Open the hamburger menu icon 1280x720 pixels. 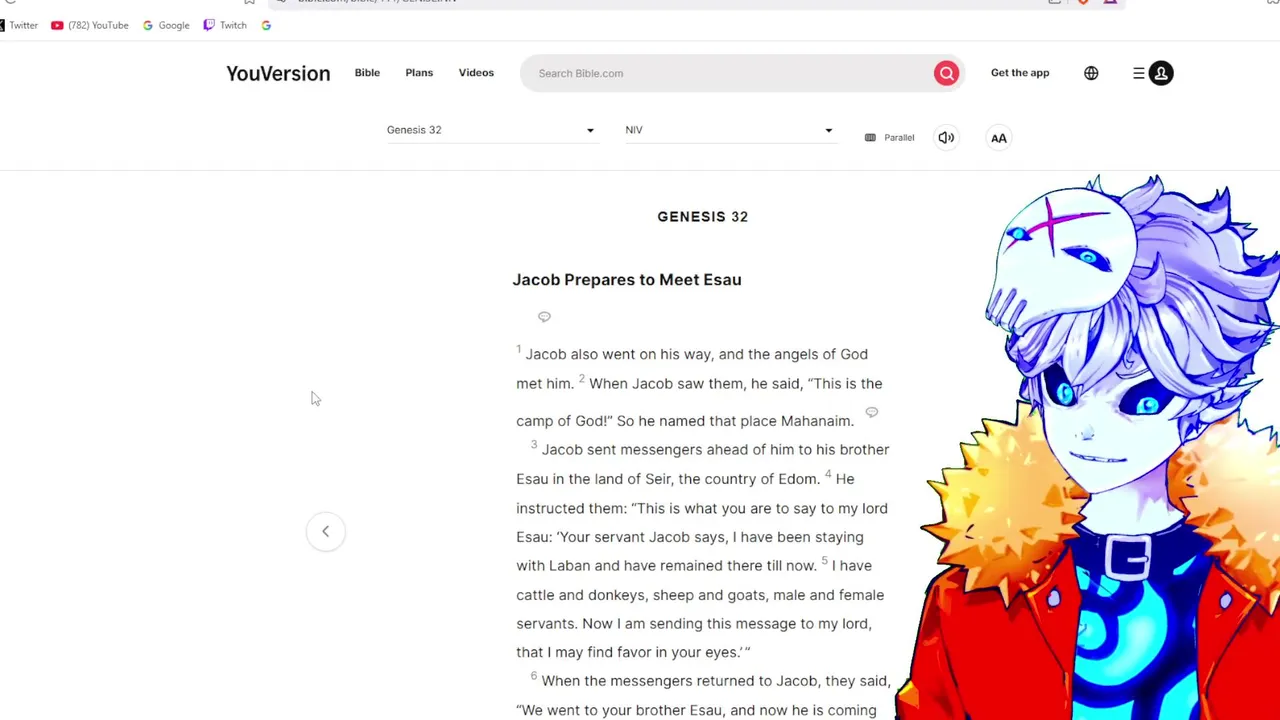pos(1138,73)
